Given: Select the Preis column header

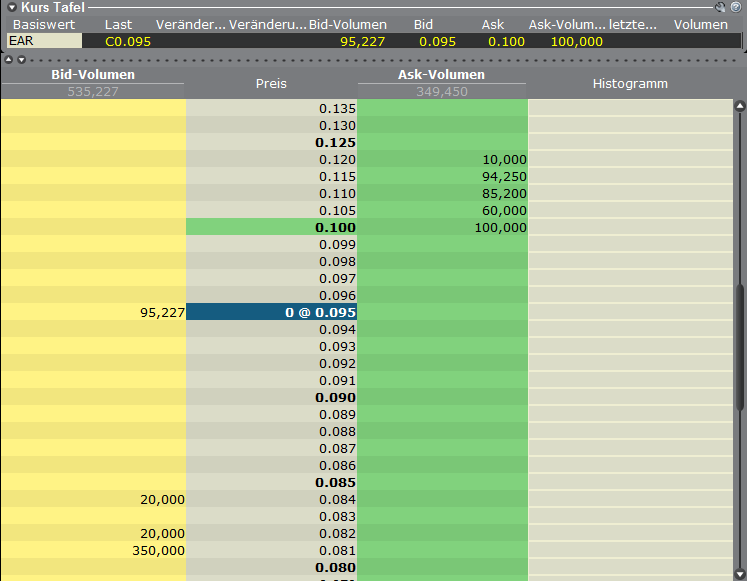Looking at the screenshot, I should click(271, 84).
